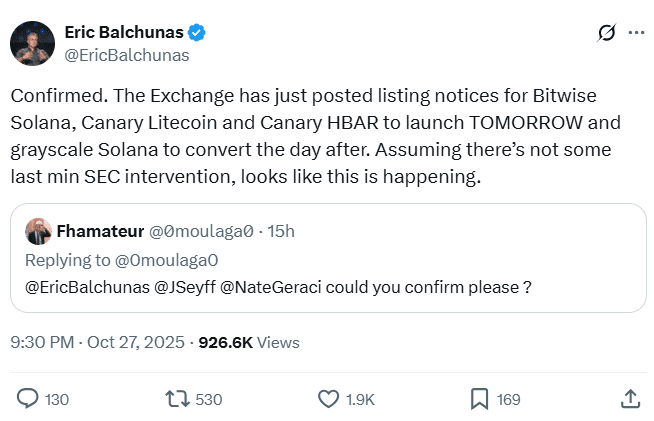This screenshot has width=654, height=421.
Task: Repost this tweet using retweet icon
Action: click(x=177, y=399)
